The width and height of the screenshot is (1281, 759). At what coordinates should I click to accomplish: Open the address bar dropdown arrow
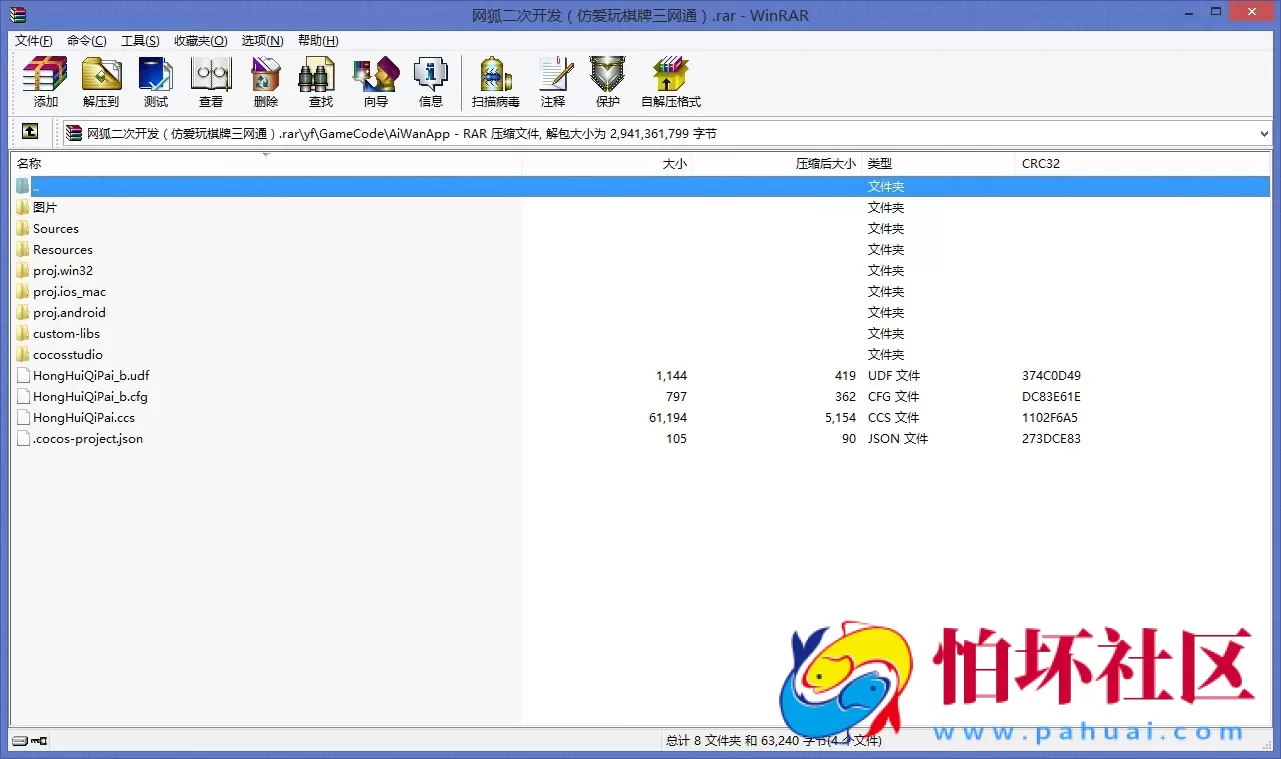(x=1263, y=132)
